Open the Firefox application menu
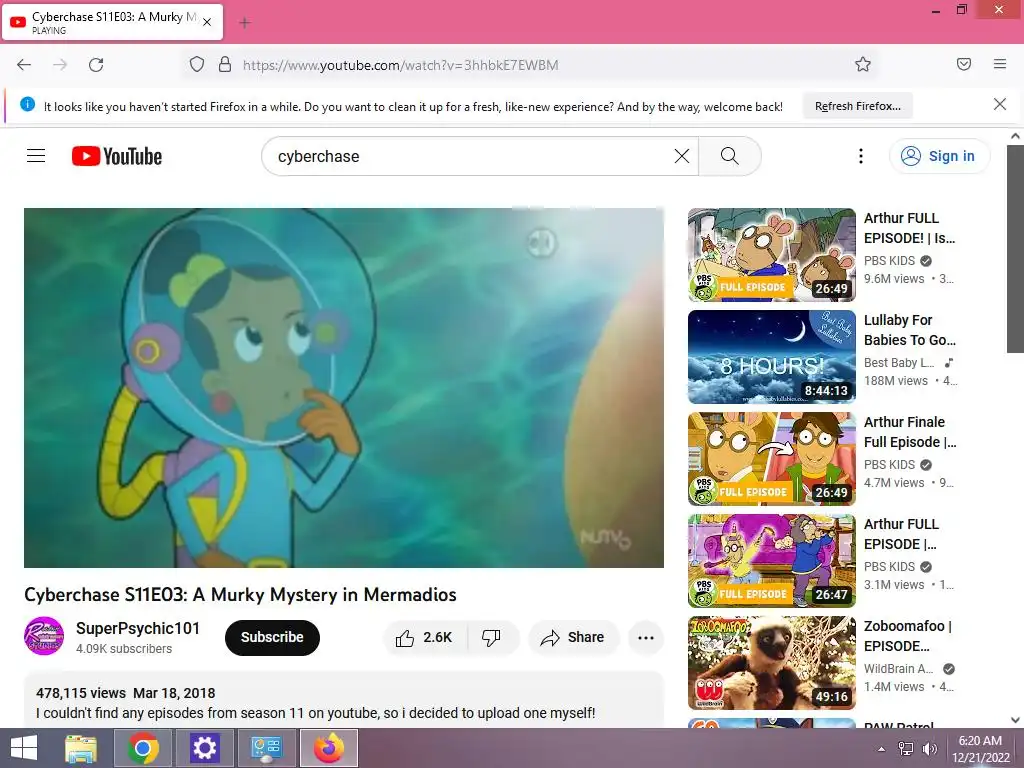 click(1000, 64)
